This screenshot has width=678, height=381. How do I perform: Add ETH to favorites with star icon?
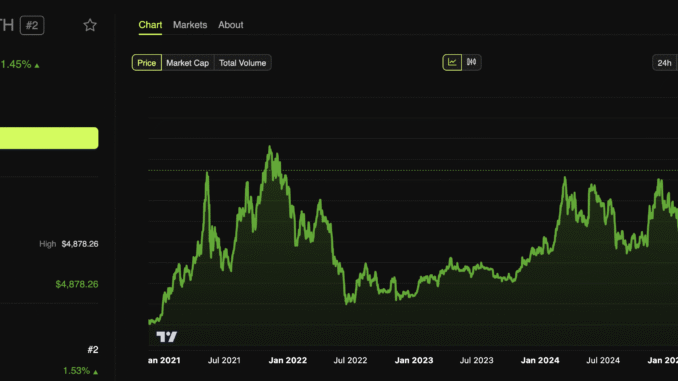pos(90,25)
